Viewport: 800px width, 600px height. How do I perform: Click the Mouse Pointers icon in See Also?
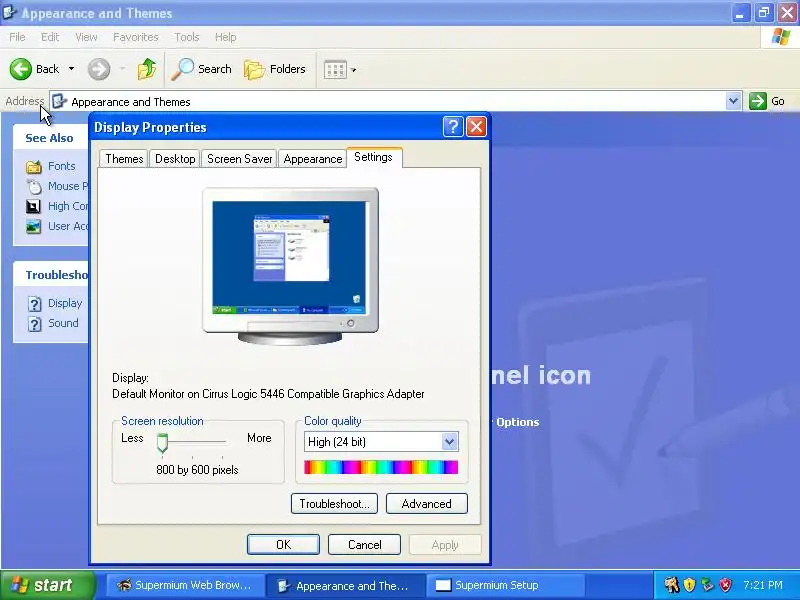(34, 187)
